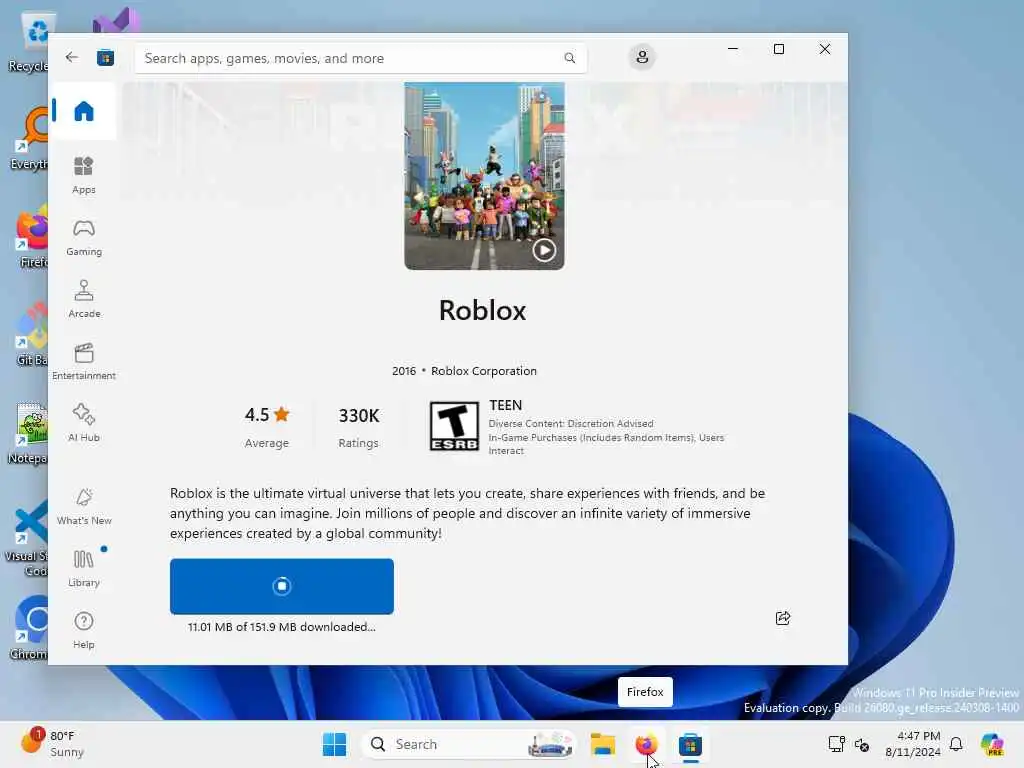Select the Chrome desktop shortcut
The height and width of the screenshot is (768, 1024).
(29, 627)
